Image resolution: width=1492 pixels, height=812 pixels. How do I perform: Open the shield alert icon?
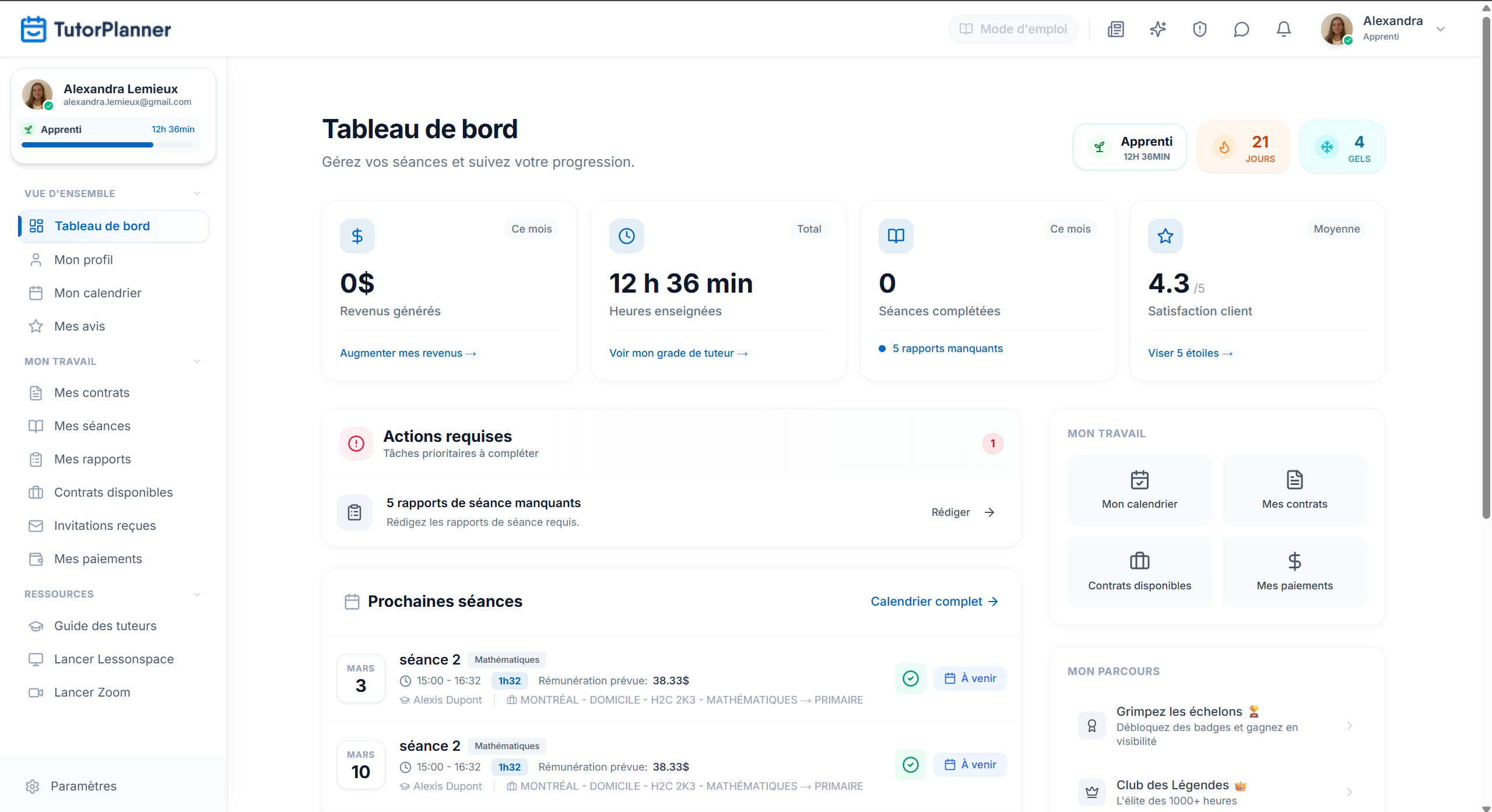coord(1199,29)
